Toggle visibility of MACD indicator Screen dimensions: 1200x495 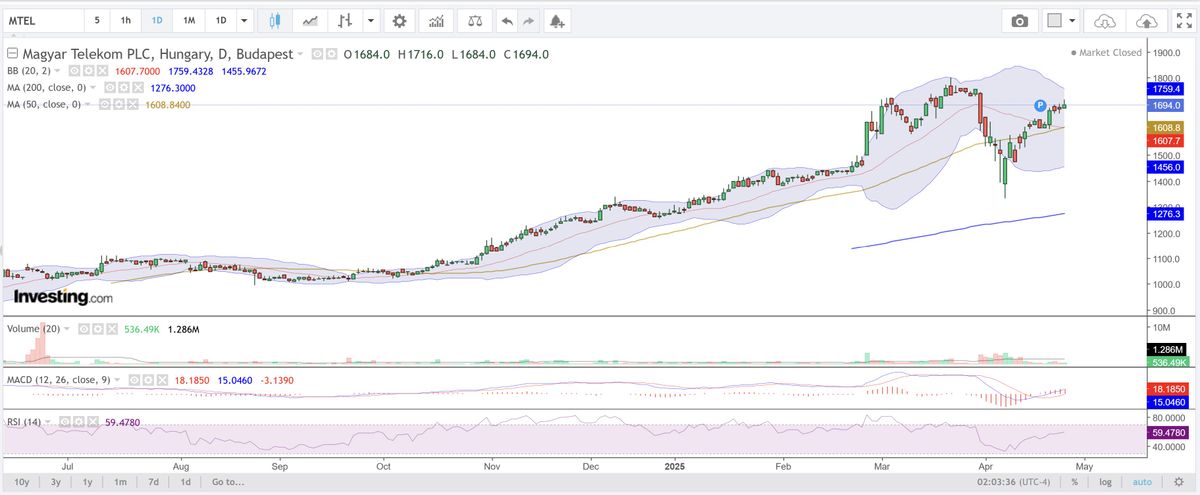(x=134, y=380)
